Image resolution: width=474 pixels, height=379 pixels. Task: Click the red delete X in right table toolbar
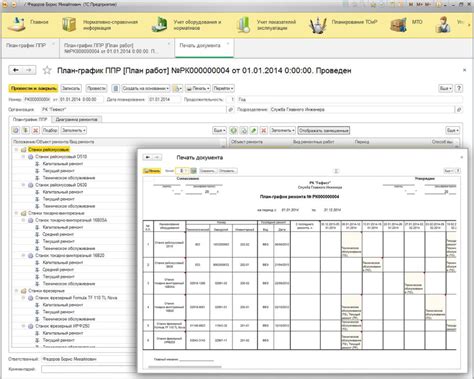[263, 130]
